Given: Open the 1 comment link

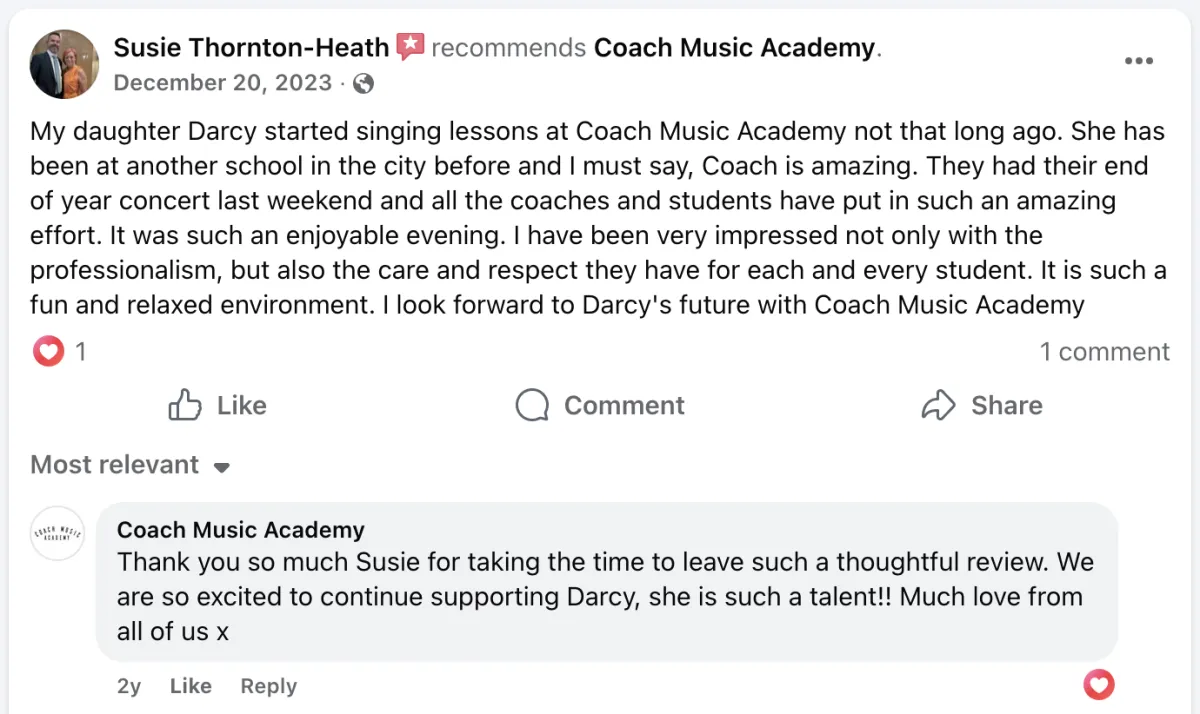Looking at the screenshot, I should (1104, 352).
